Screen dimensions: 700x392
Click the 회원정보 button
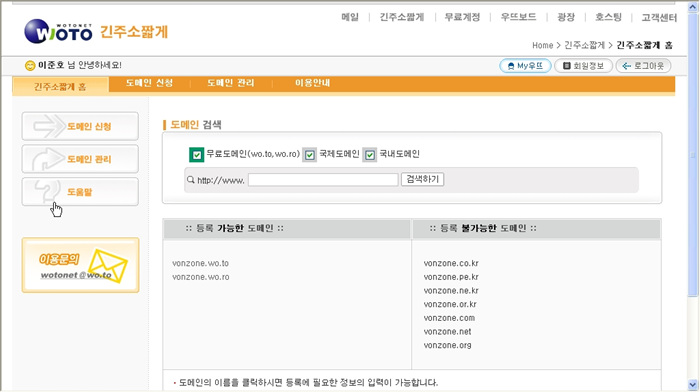point(583,66)
